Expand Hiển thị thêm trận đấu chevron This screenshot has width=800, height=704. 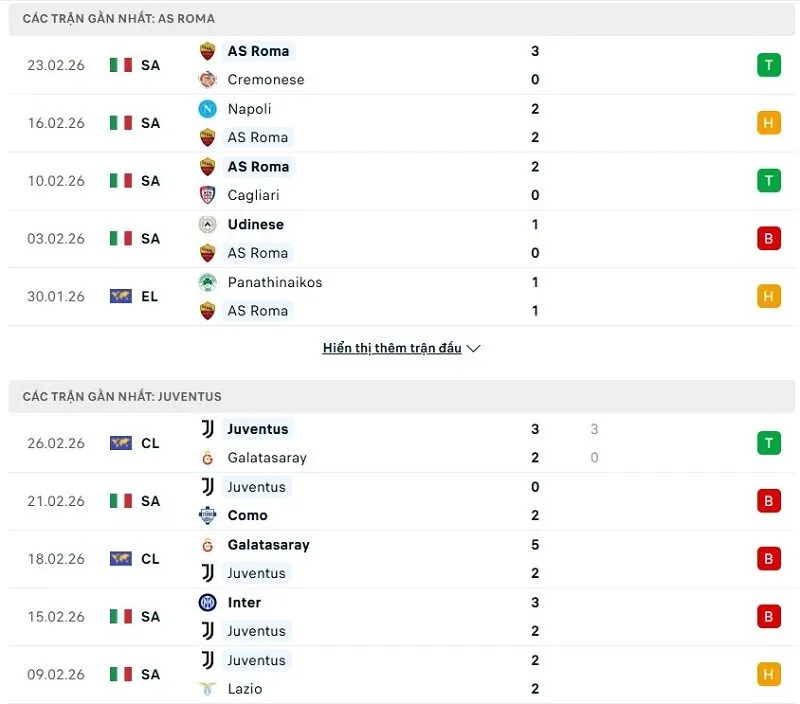472,348
